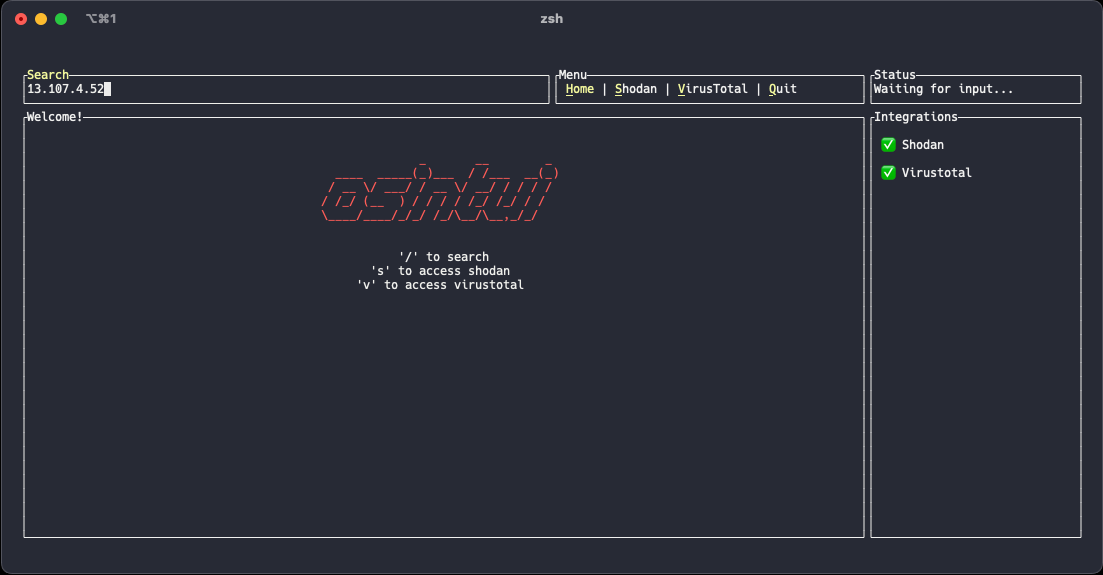Viewport: 1103px width, 575px height.
Task: Click the zsh window title
Action: (x=552, y=19)
